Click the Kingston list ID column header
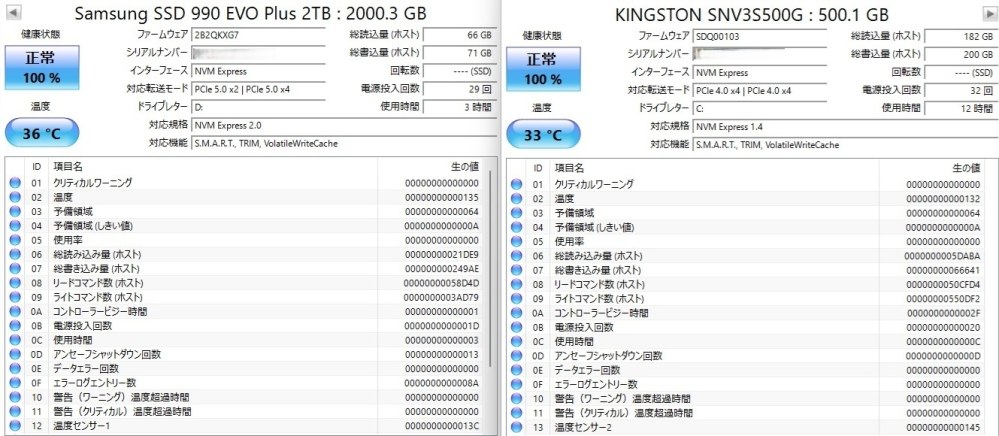Image resolution: width=999 pixels, height=436 pixels. (x=538, y=168)
